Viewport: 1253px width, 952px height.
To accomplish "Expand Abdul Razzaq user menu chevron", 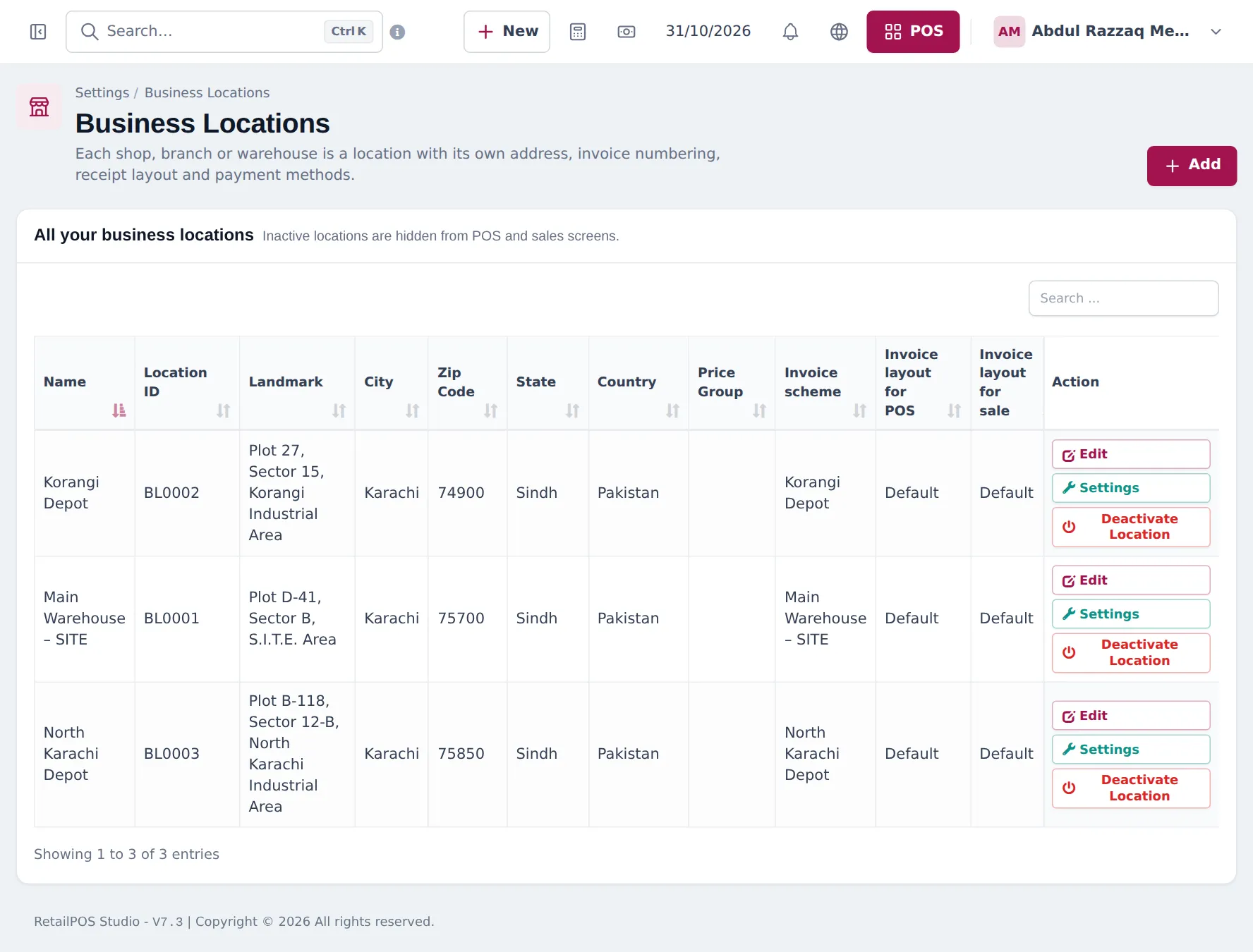I will coord(1216,32).
